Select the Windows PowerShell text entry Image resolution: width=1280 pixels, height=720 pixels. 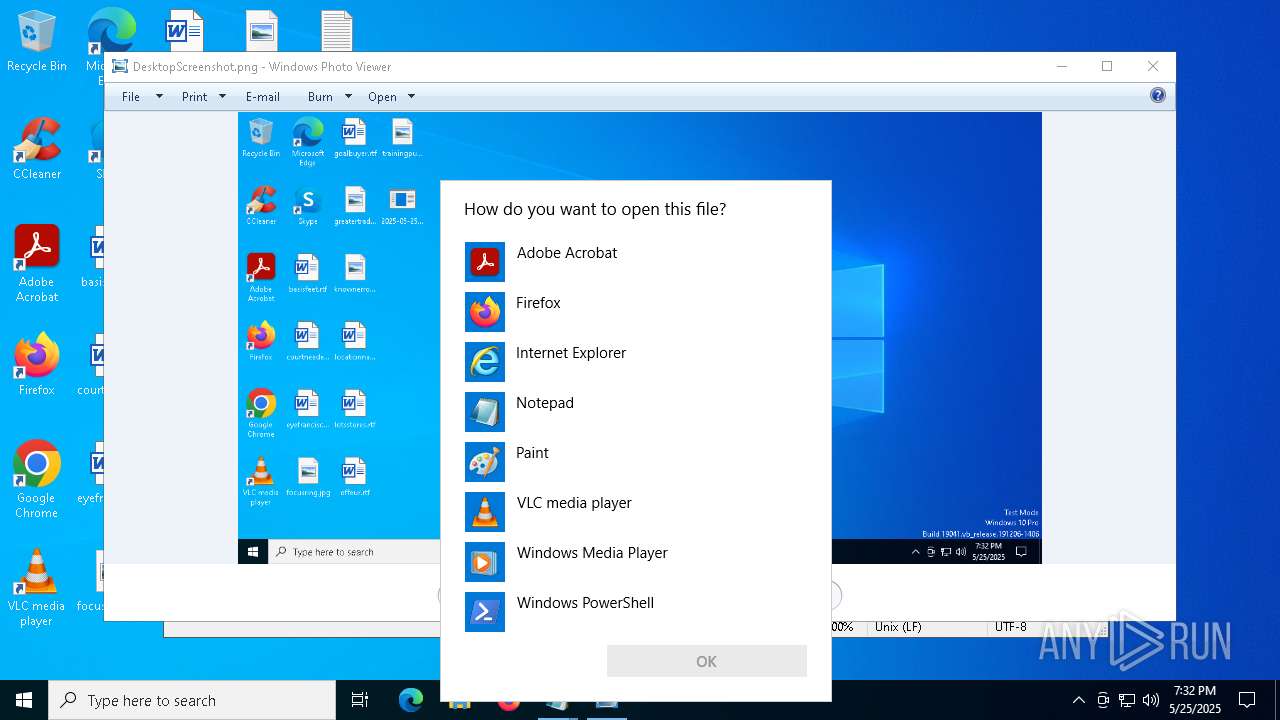(585, 603)
